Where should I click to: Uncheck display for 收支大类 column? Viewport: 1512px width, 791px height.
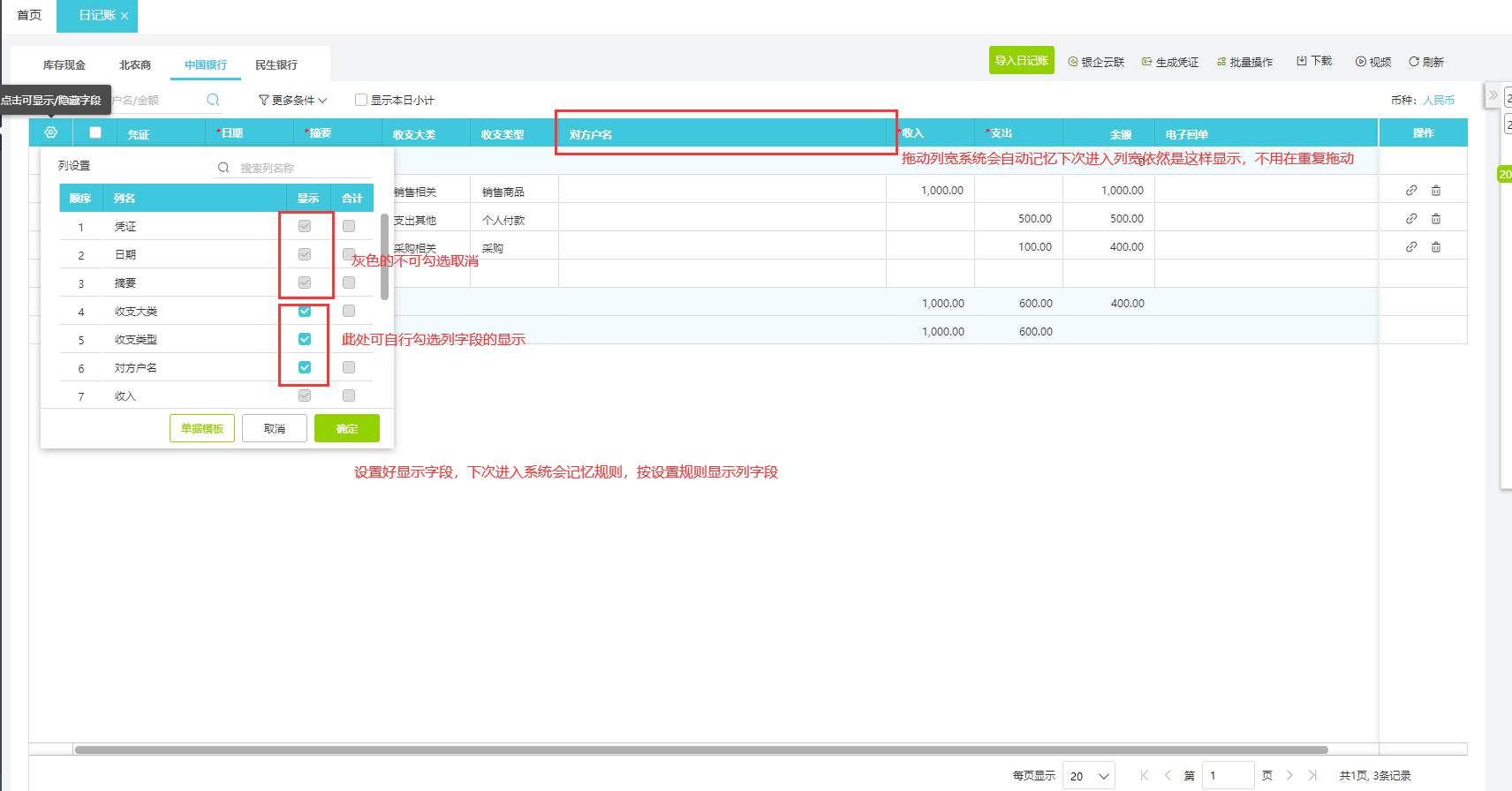pyautogui.click(x=305, y=311)
